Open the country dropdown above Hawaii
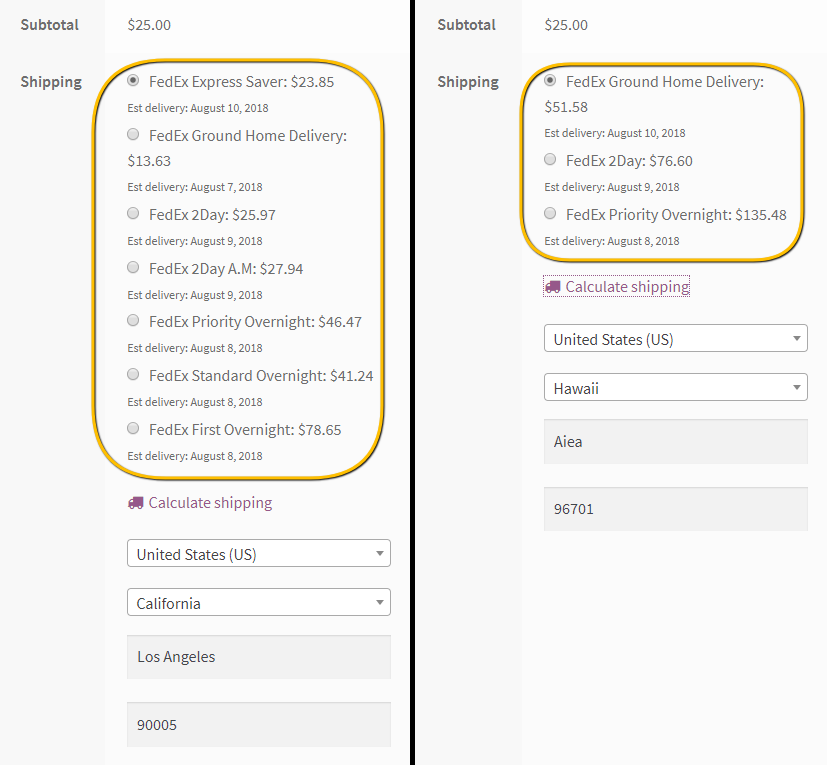This screenshot has width=827, height=765. click(x=676, y=338)
